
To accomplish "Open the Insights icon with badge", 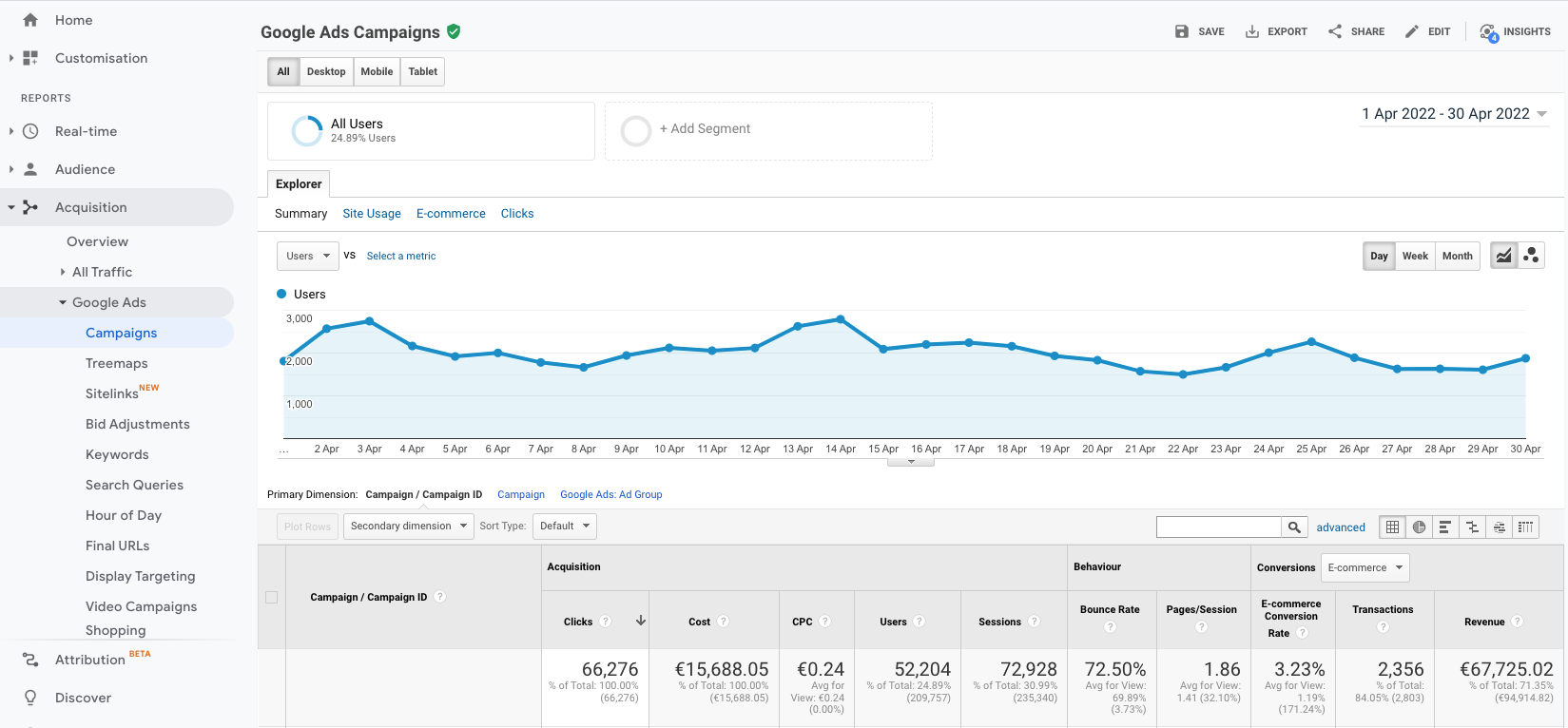I will (x=1488, y=32).
